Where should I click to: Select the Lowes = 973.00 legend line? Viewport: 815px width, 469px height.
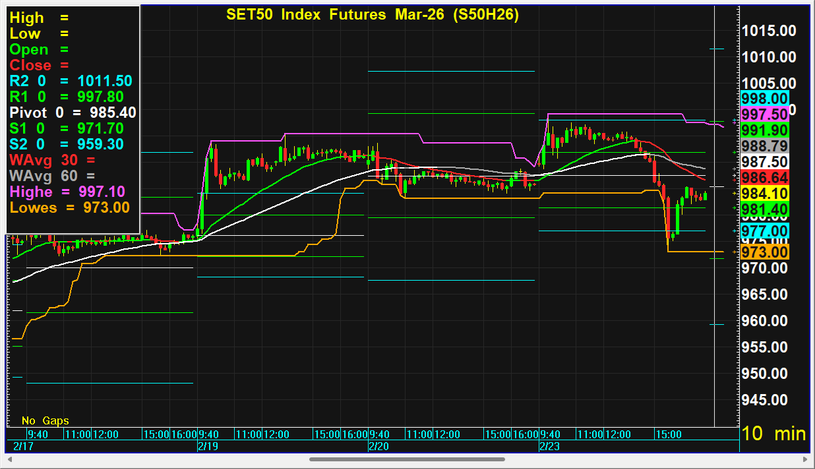click(69, 207)
